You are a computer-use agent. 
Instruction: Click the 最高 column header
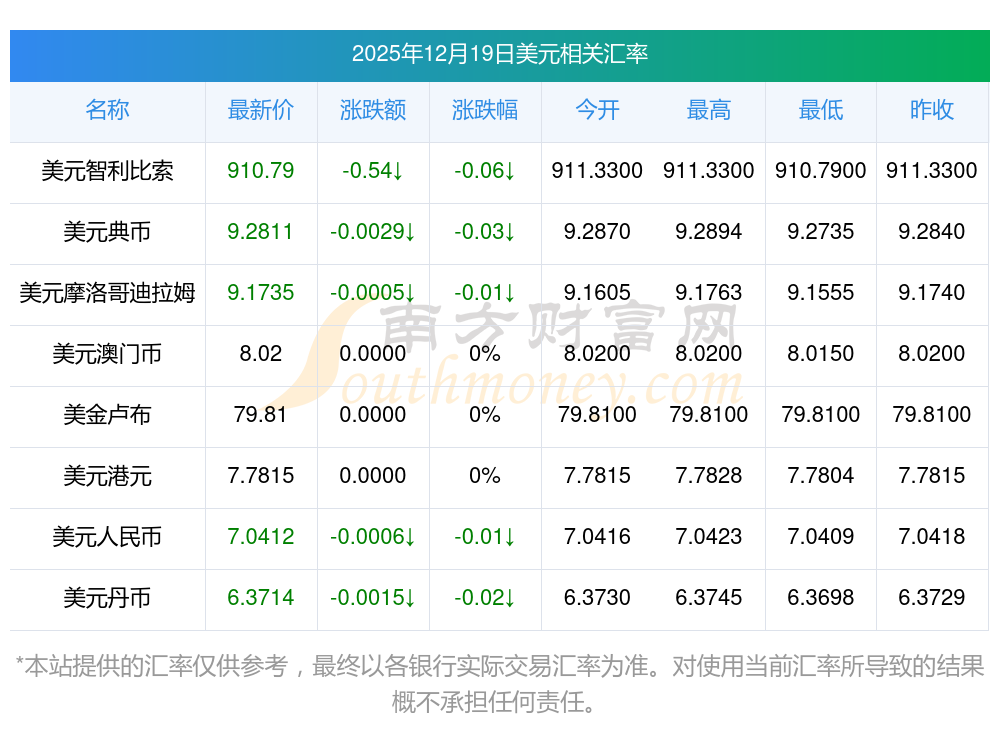coord(709,110)
